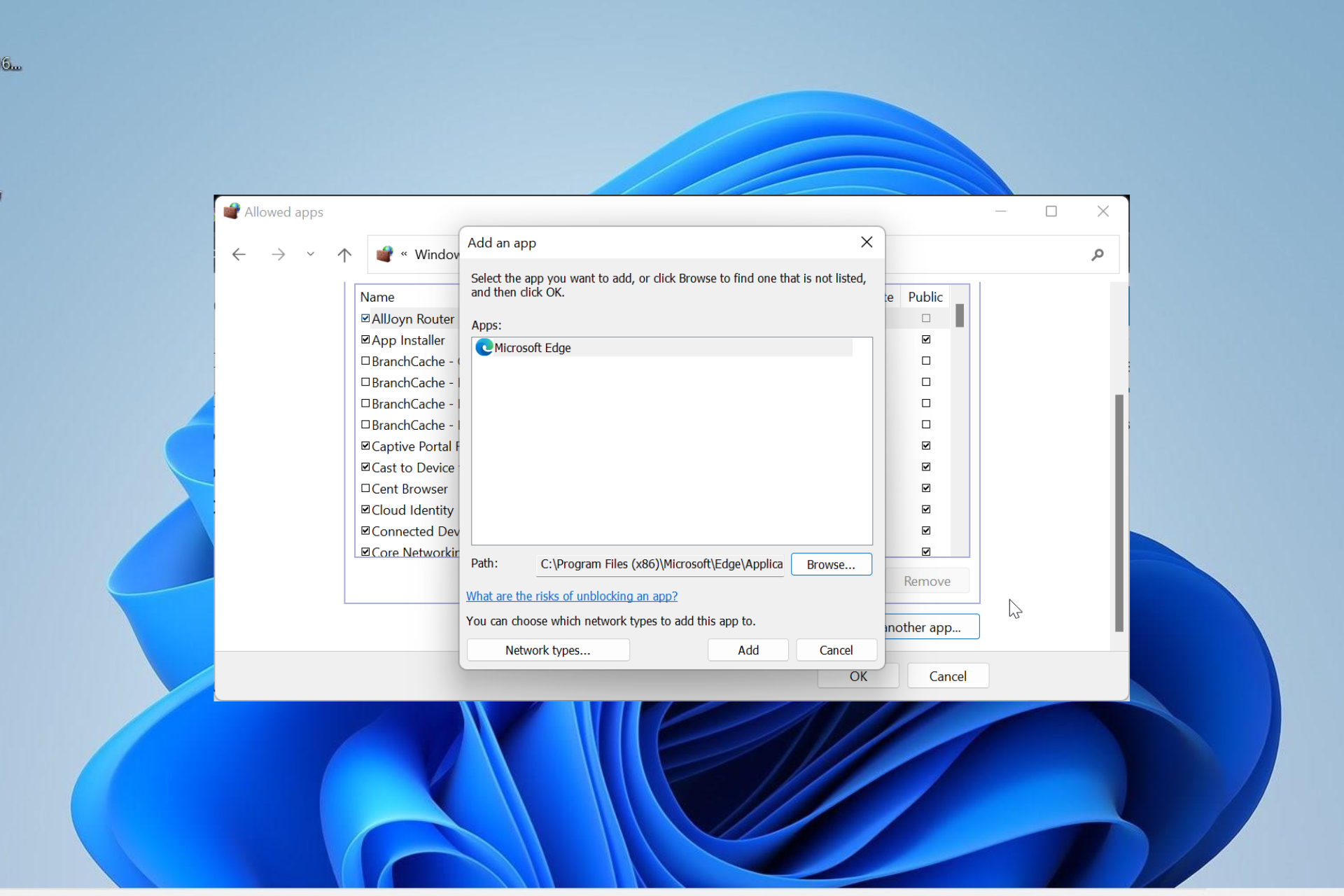Toggle Public checkbox for AllJoyn Router row
The height and width of the screenshot is (896, 1344).
(x=925, y=318)
